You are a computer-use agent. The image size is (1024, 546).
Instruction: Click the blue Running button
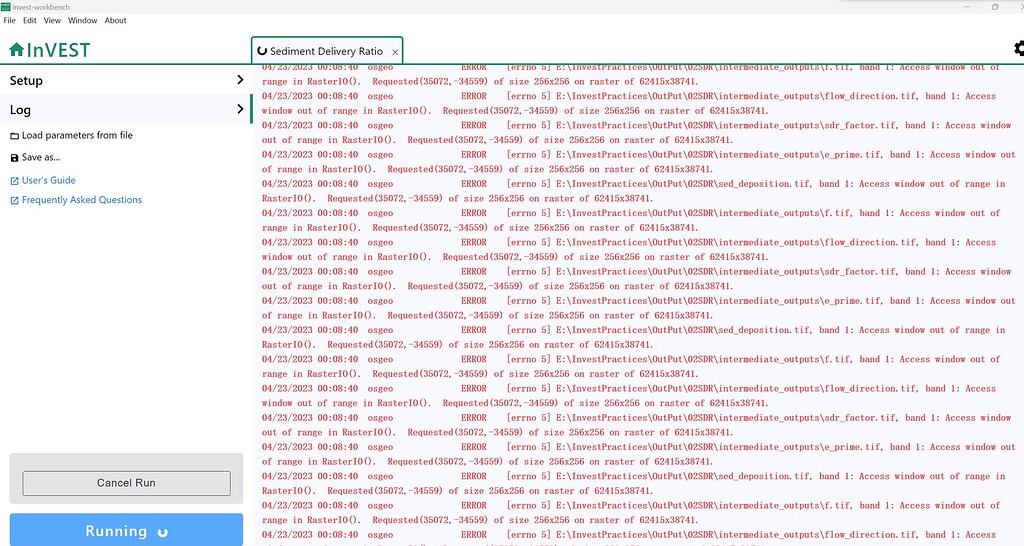pos(126,530)
